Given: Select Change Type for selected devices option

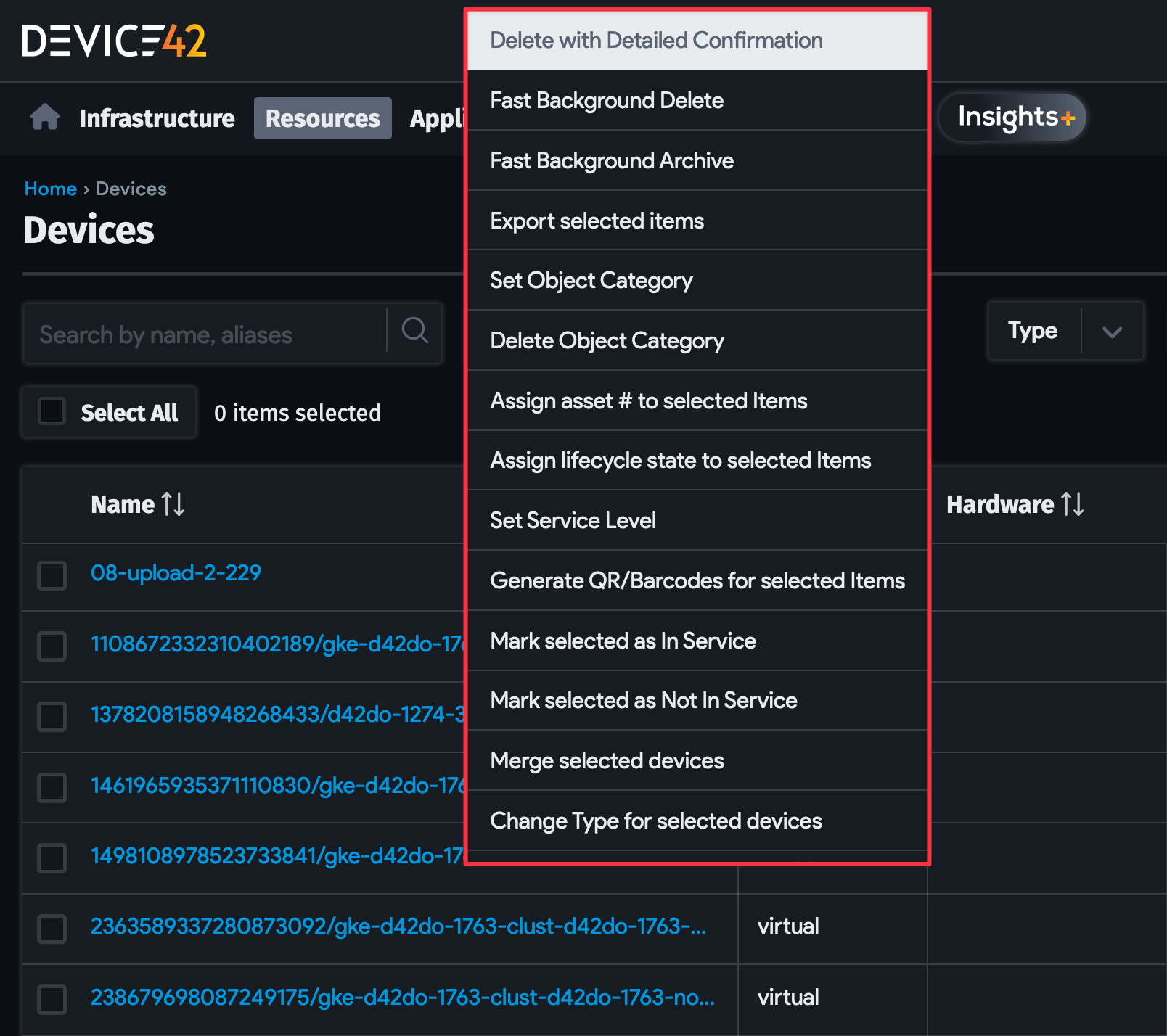Looking at the screenshot, I should tap(656, 821).
